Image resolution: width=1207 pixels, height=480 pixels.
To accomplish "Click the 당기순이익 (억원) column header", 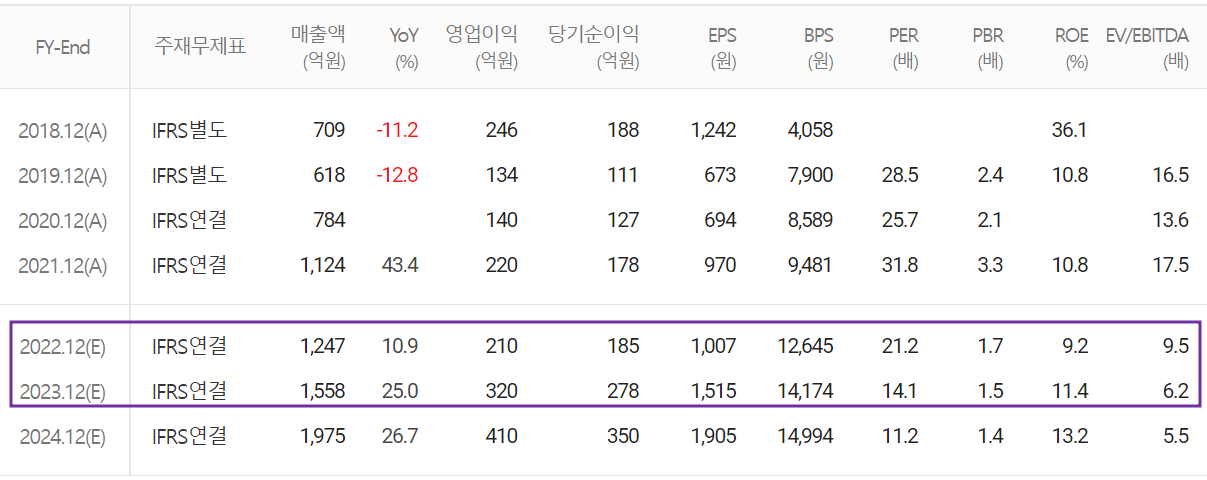I will click(x=593, y=47).
